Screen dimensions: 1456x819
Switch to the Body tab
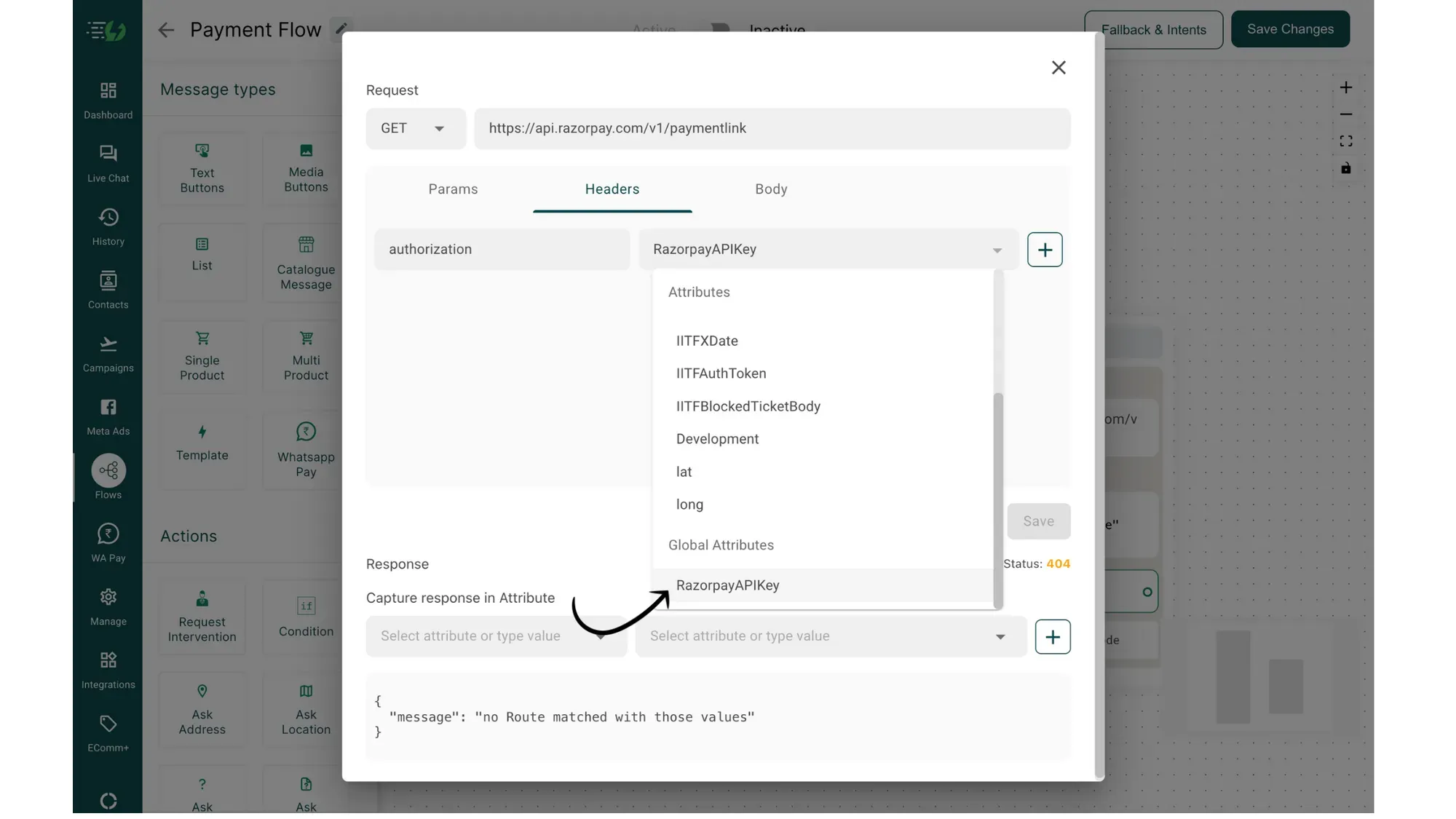point(771,189)
